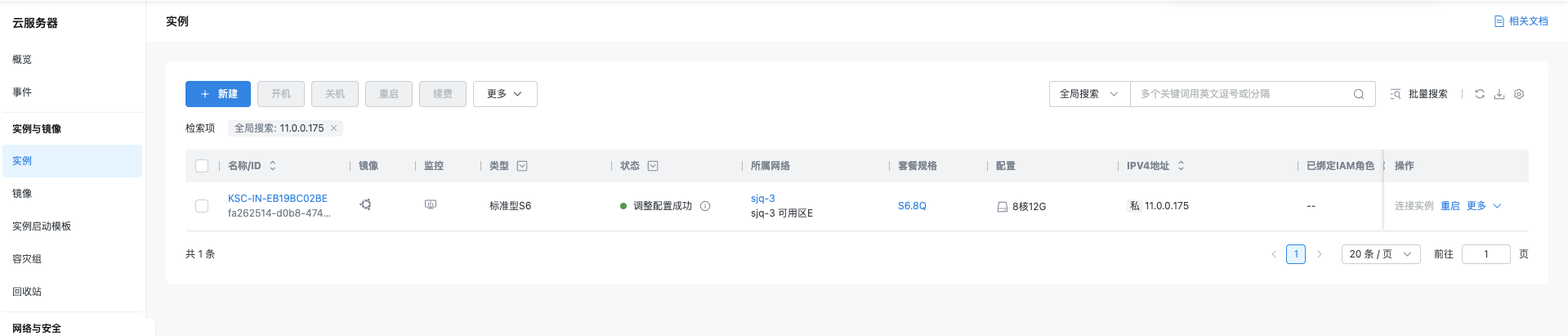Screen dimensions: 1568x336
Task: Open the column settings gear icon
Action: coord(1519,94)
